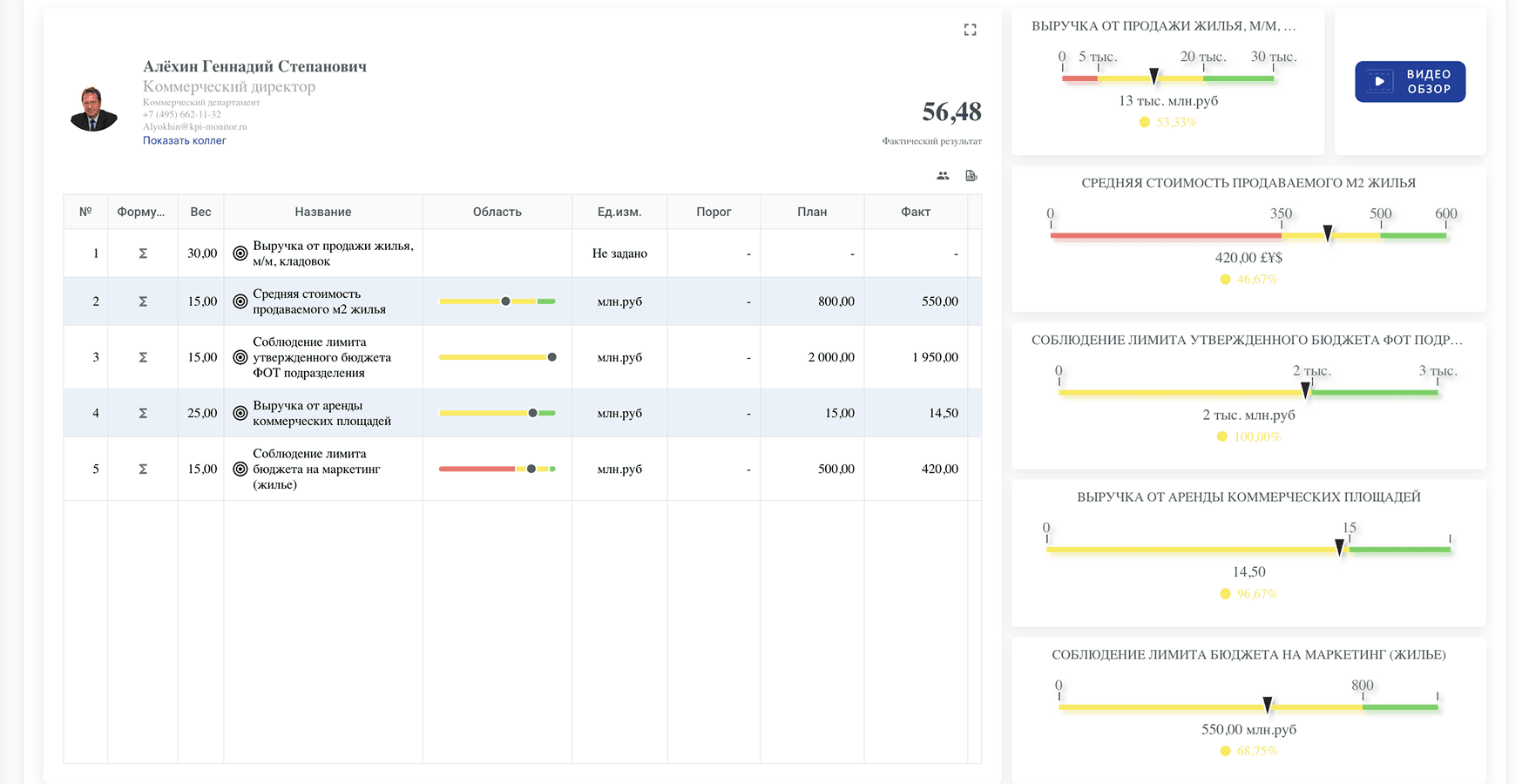The width and height of the screenshot is (1529, 784).
Task: Click the sigma formula icon in row 5
Action: (143, 469)
